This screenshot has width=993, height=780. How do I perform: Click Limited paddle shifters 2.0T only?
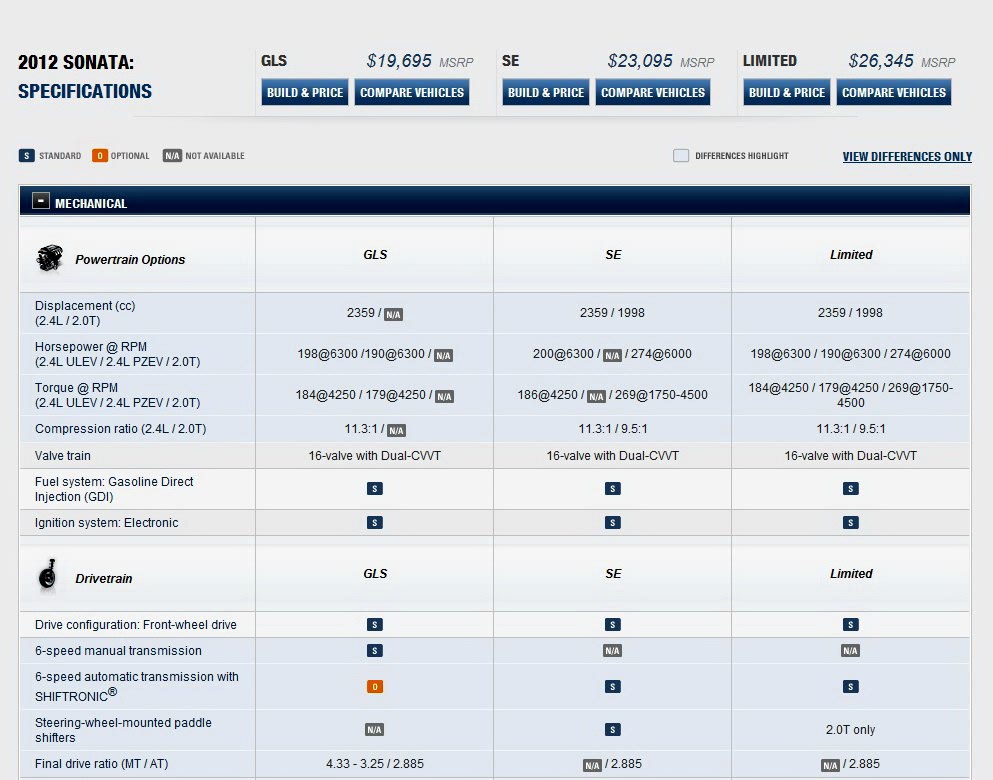[x=851, y=730]
